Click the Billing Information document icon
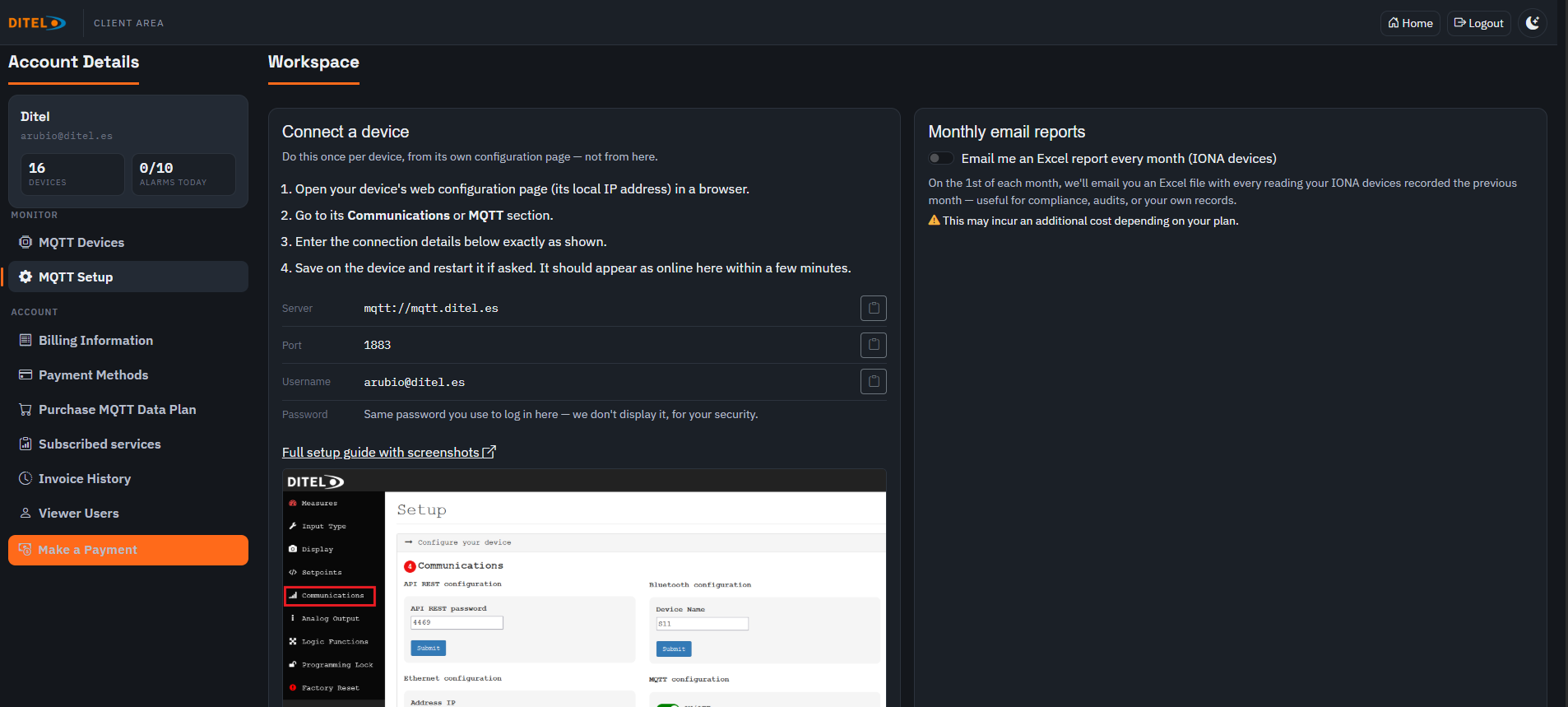Screen dimensions: 1568x707 (x=26, y=340)
